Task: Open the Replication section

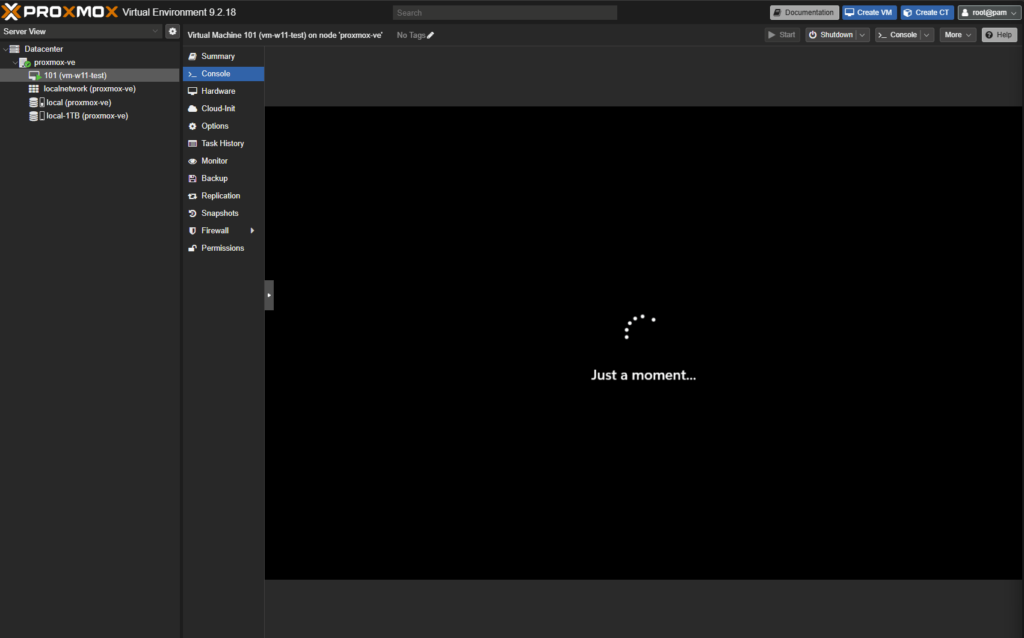Action: (x=223, y=196)
